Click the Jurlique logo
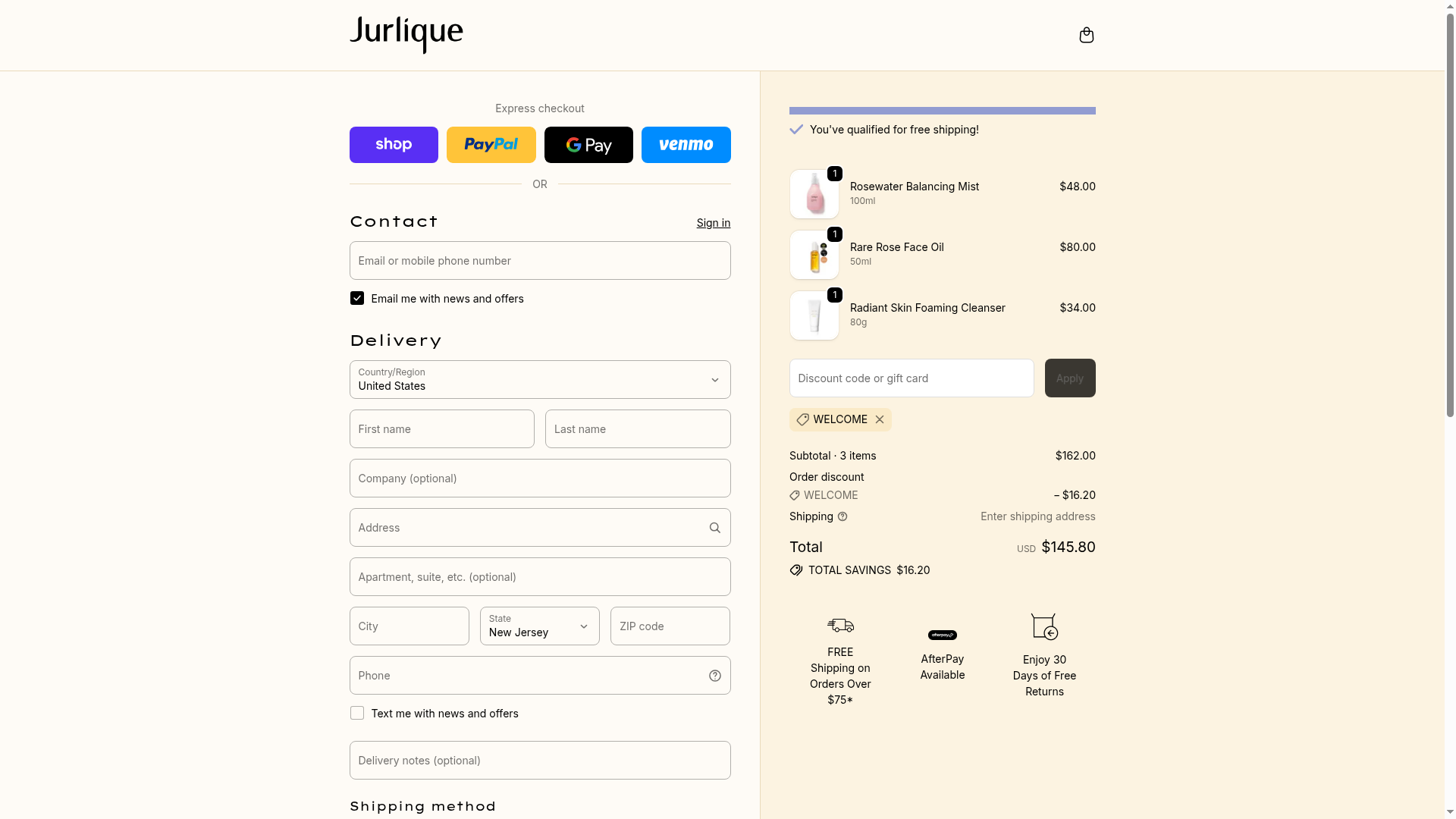 [406, 35]
